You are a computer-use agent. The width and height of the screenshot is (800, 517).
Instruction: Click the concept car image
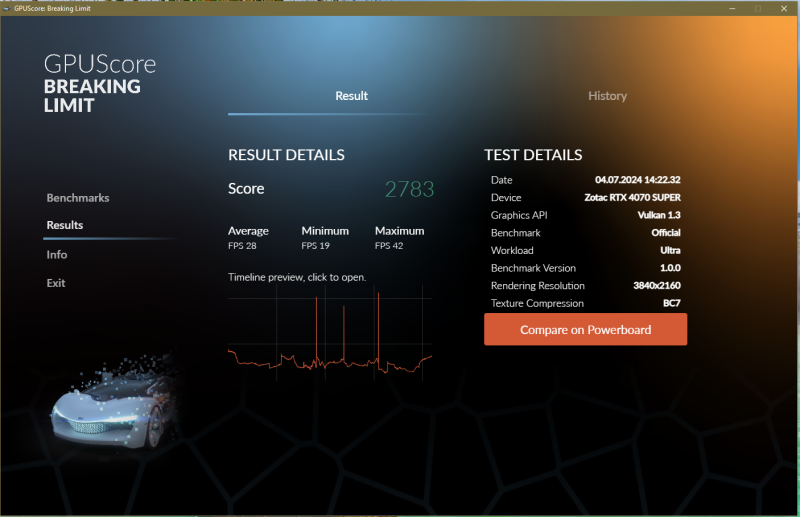pyautogui.click(x=113, y=403)
